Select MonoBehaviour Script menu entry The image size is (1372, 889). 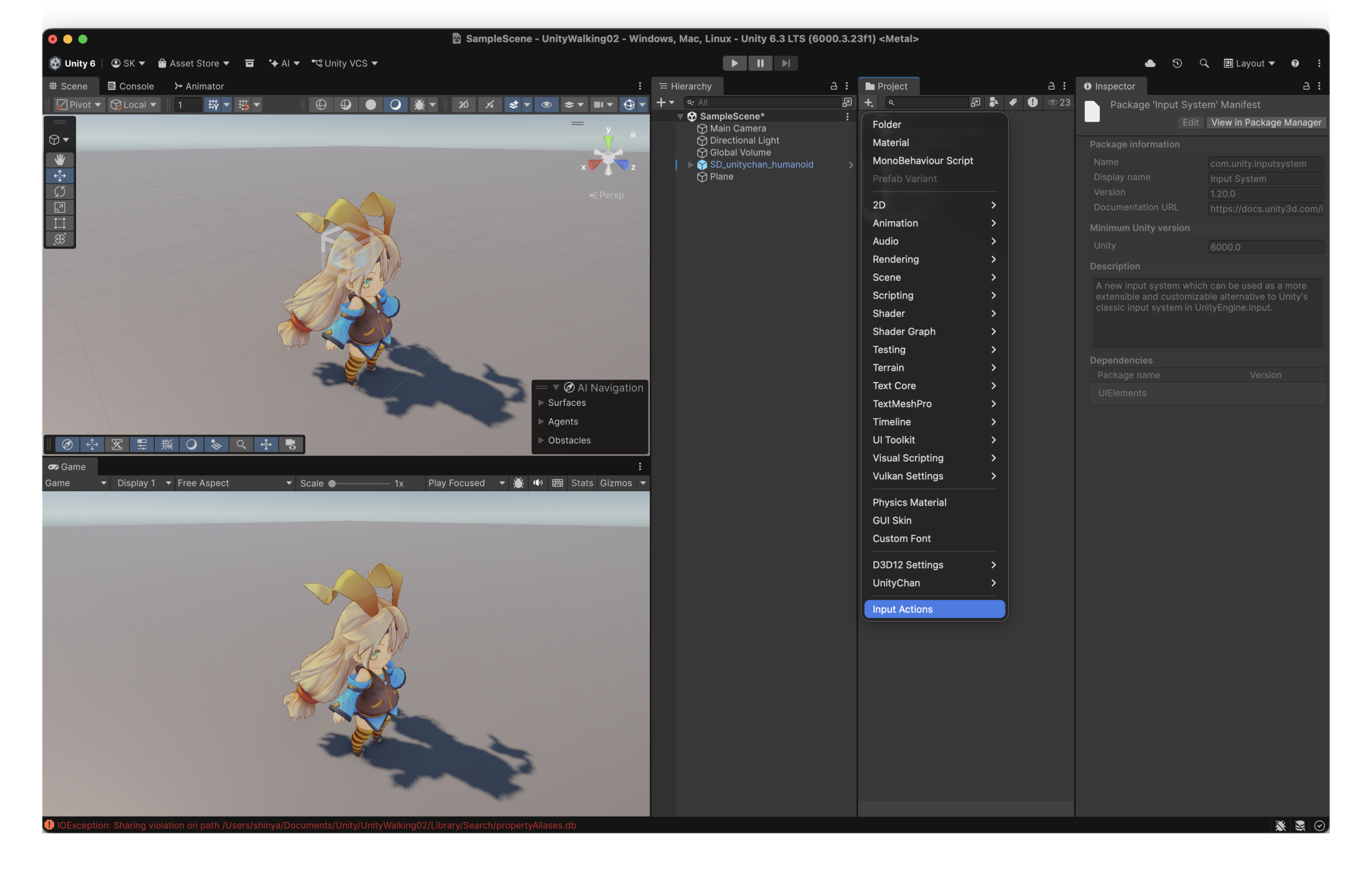click(934, 161)
